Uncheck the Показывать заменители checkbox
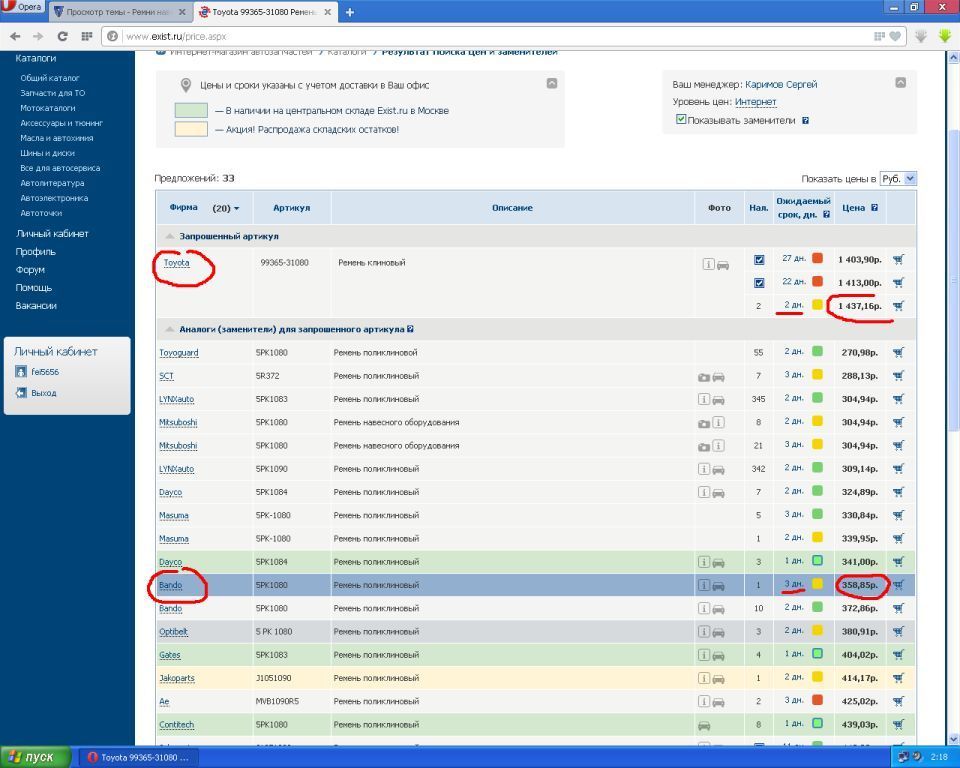This screenshot has height=768, width=960. [x=681, y=120]
